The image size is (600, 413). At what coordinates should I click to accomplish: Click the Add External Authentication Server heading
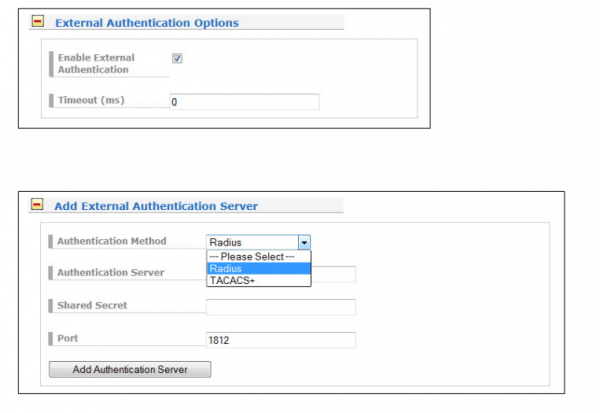coord(156,206)
